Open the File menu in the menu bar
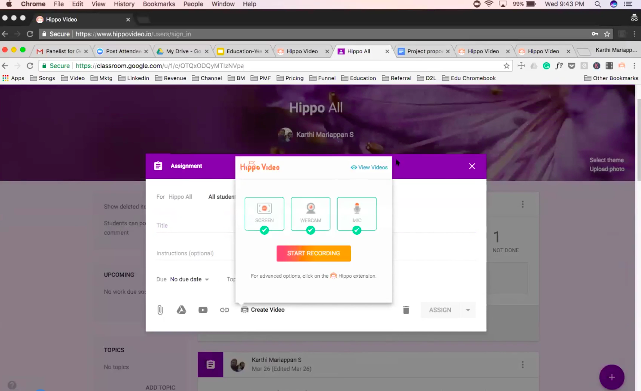 [x=58, y=4]
